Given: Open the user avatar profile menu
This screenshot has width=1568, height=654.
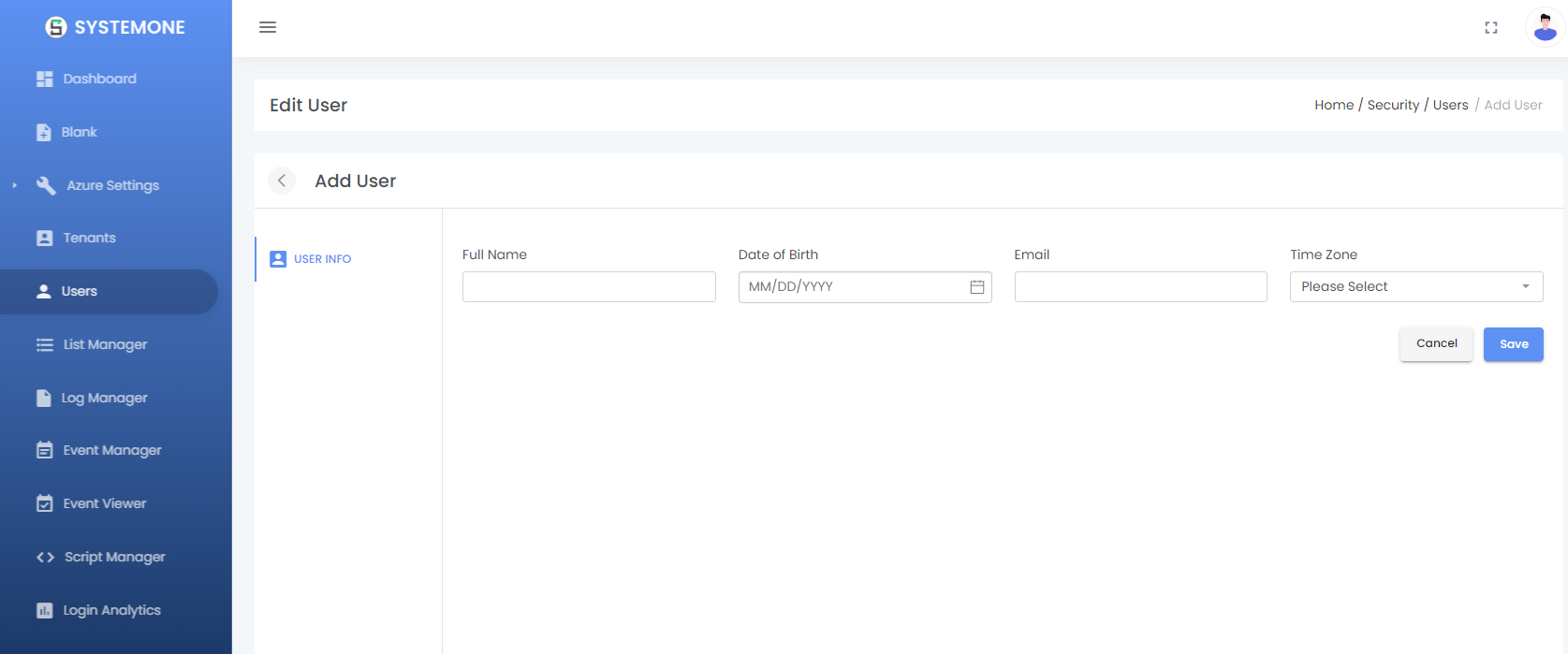Looking at the screenshot, I should [x=1545, y=27].
